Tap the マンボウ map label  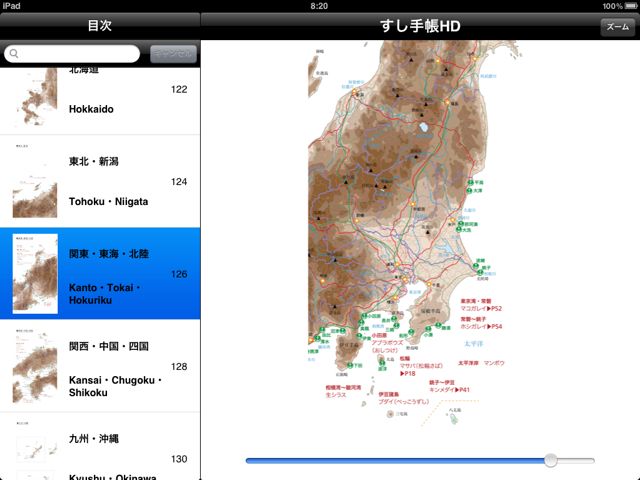[494, 363]
